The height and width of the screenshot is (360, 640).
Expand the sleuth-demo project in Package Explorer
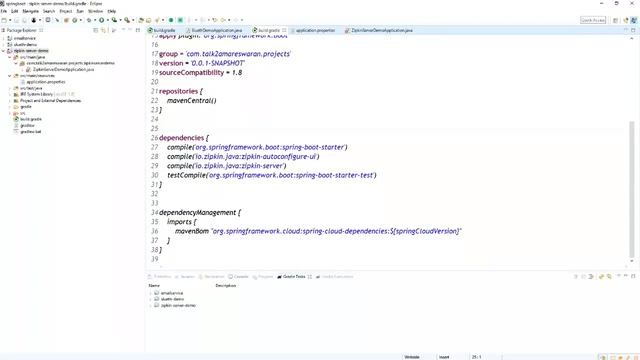tap(4, 44)
